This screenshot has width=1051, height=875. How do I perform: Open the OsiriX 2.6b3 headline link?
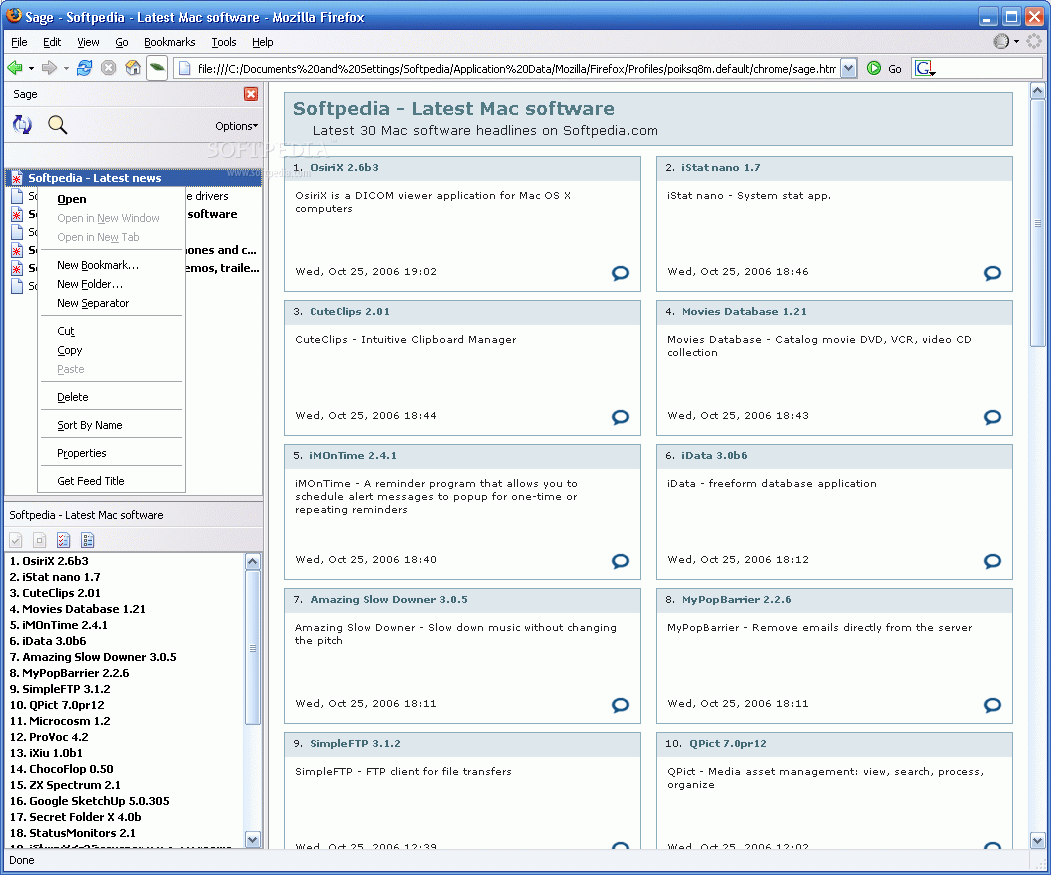click(344, 168)
